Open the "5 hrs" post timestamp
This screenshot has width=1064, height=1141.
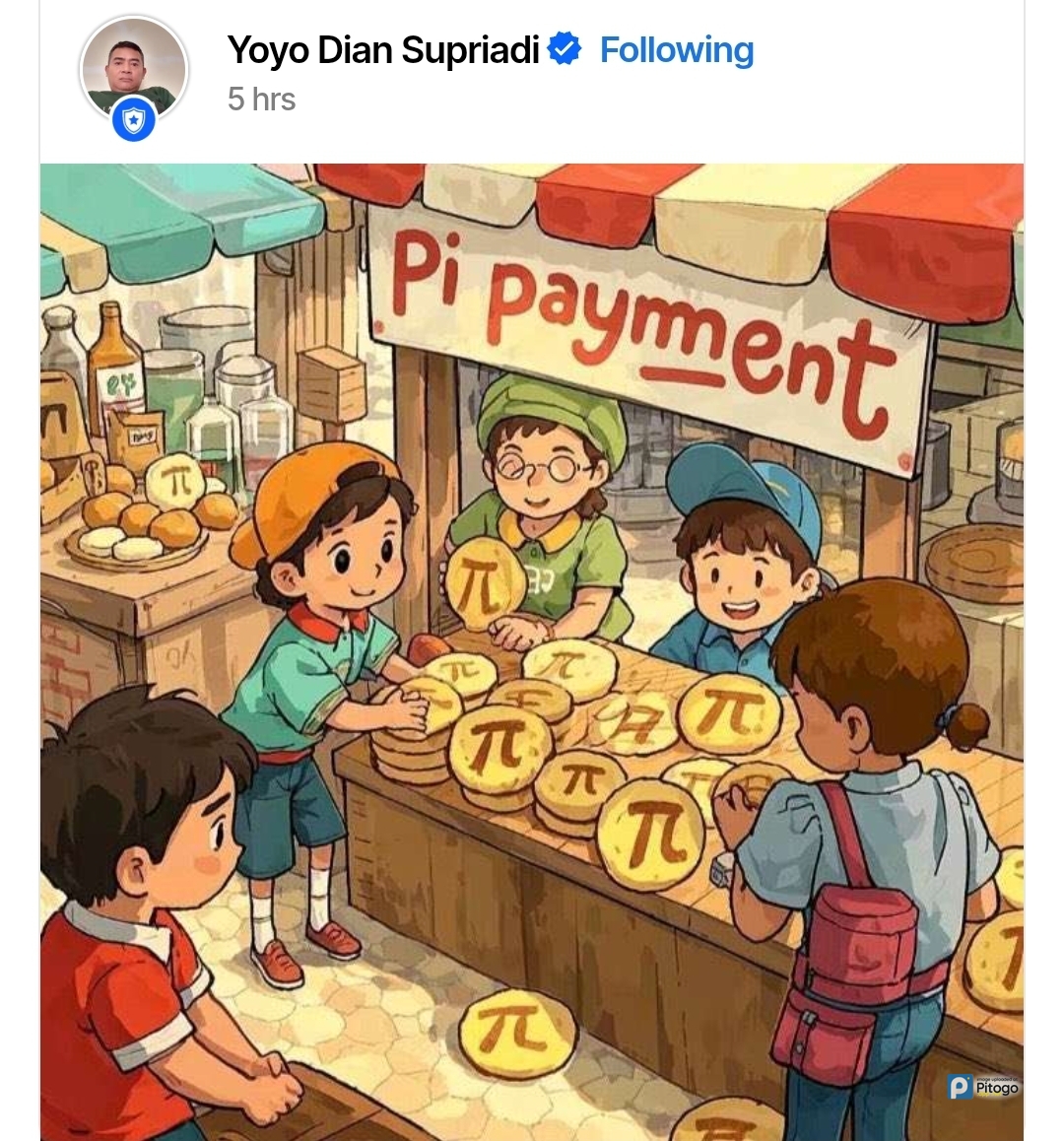(x=261, y=99)
